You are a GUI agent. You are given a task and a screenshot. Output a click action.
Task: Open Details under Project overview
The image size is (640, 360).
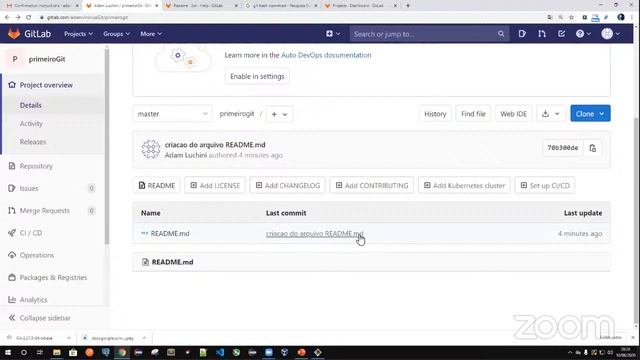tap(31, 105)
